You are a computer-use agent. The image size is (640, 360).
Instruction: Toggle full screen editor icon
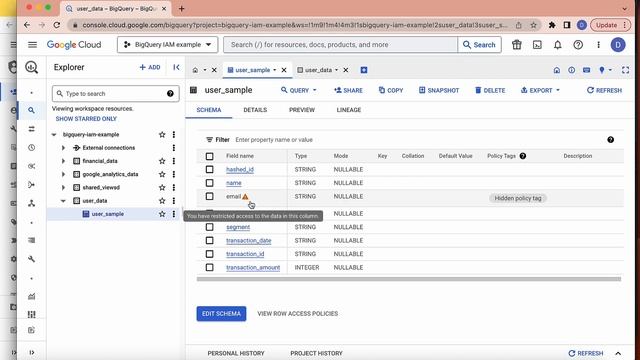point(625,70)
